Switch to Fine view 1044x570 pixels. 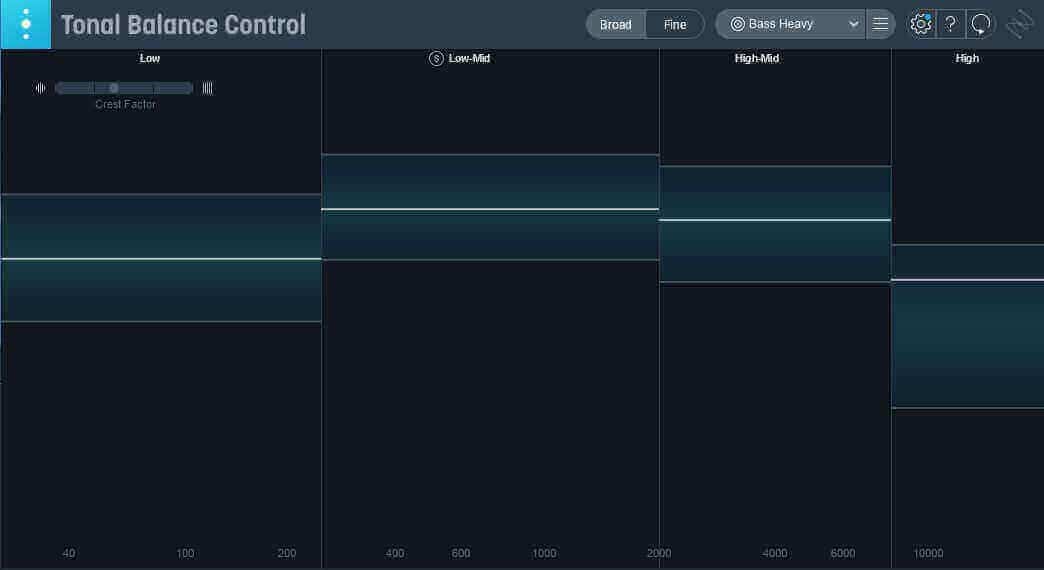674,25
